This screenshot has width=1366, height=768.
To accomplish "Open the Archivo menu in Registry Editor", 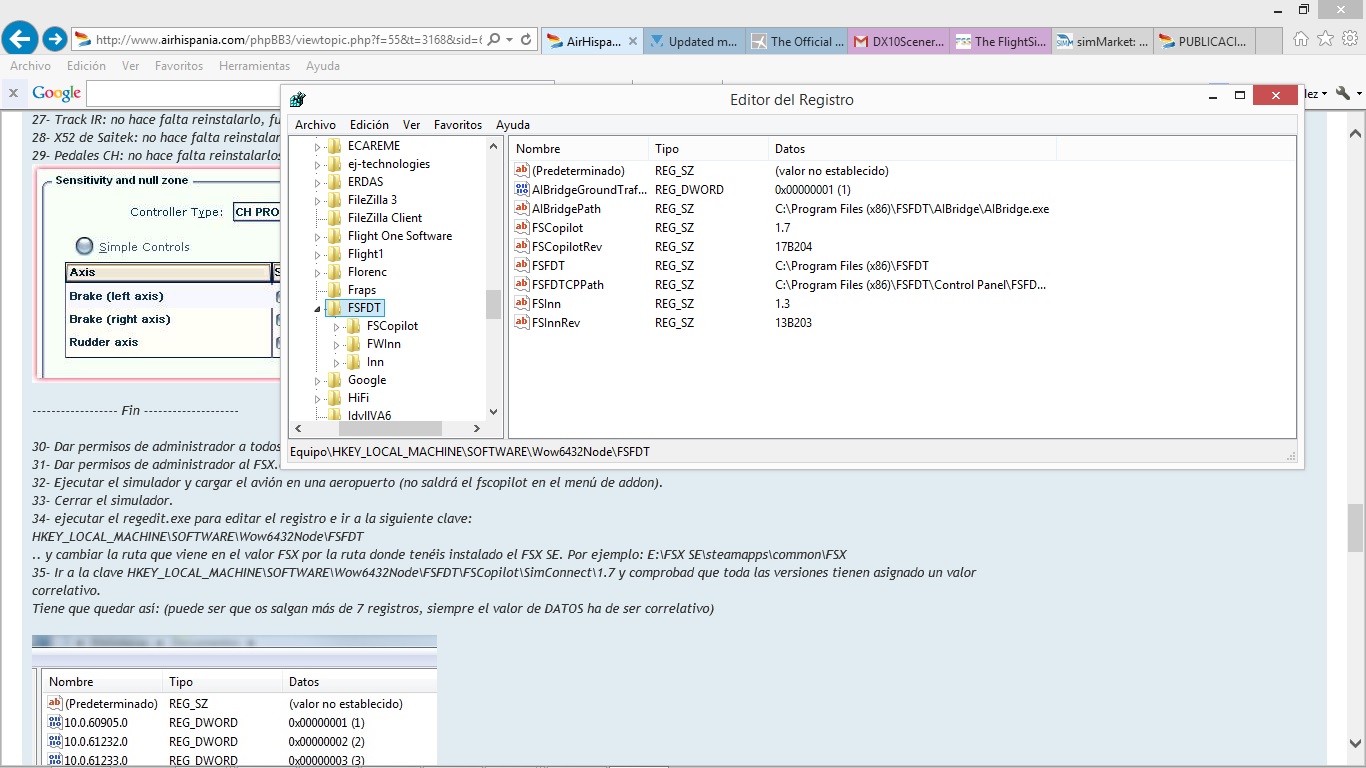I will point(315,125).
